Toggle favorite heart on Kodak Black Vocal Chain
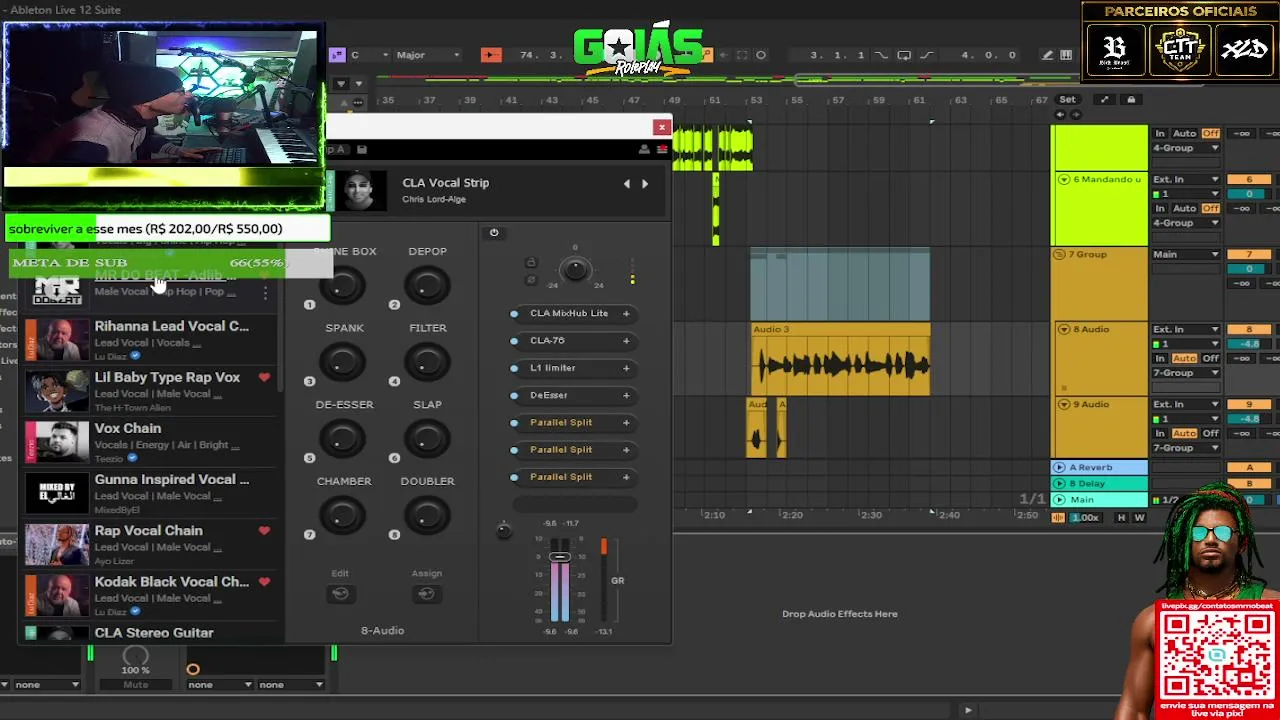Image resolution: width=1280 pixels, height=720 pixels. [264, 582]
